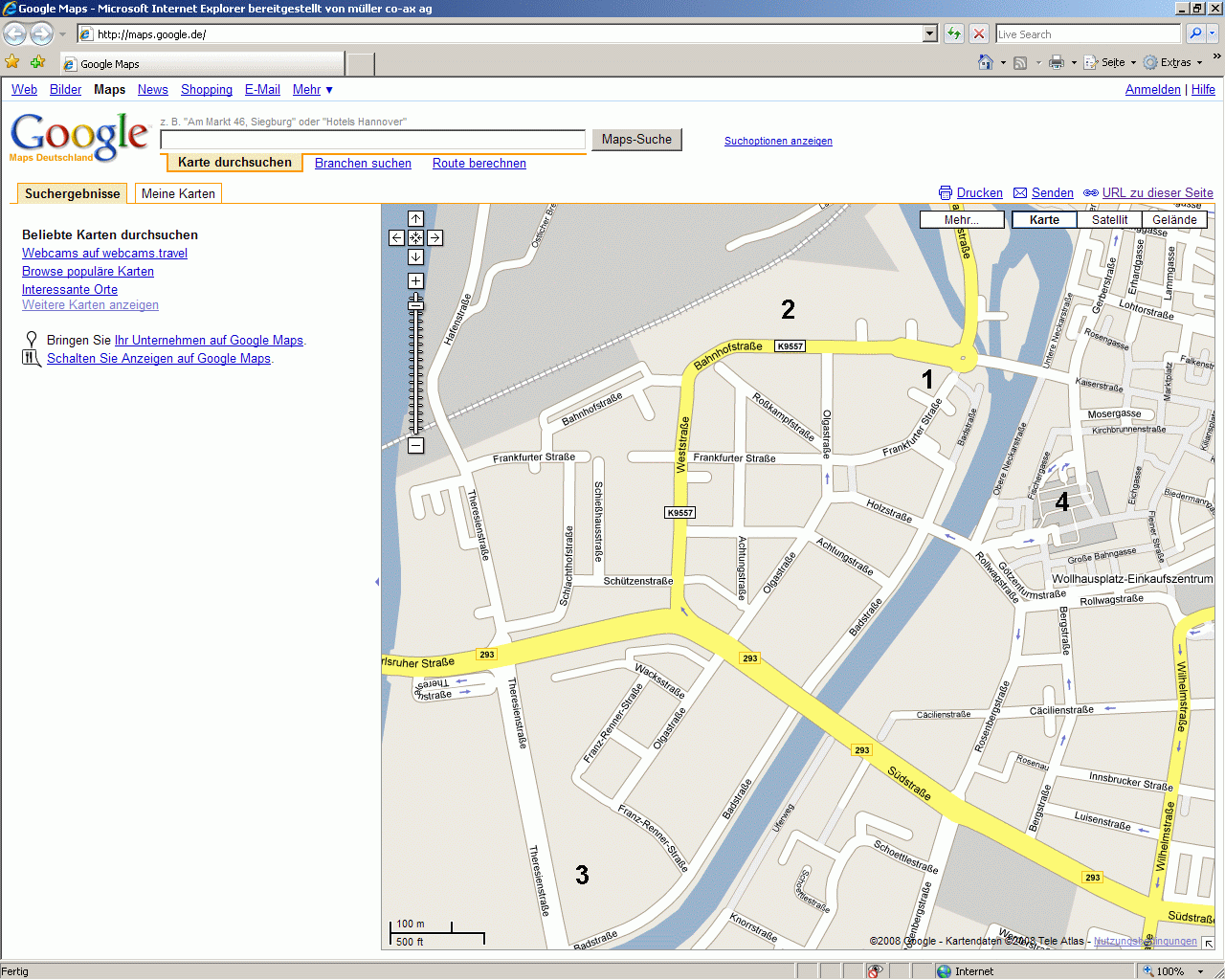The image size is (1225, 980).
Task: Zoom in with the plus button
Action: click(x=415, y=280)
